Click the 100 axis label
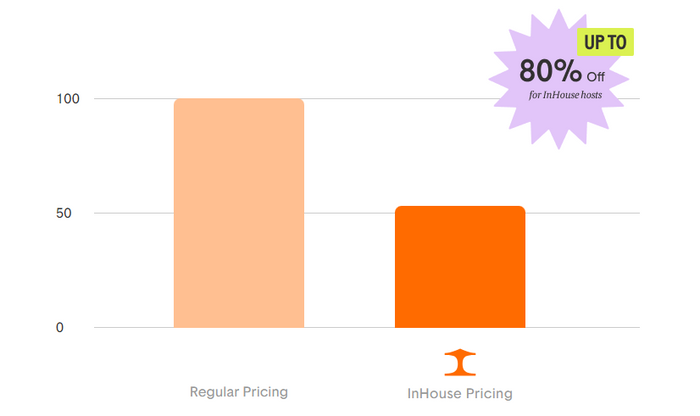The height and width of the screenshot is (416, 700). click(x=68, y=99)
